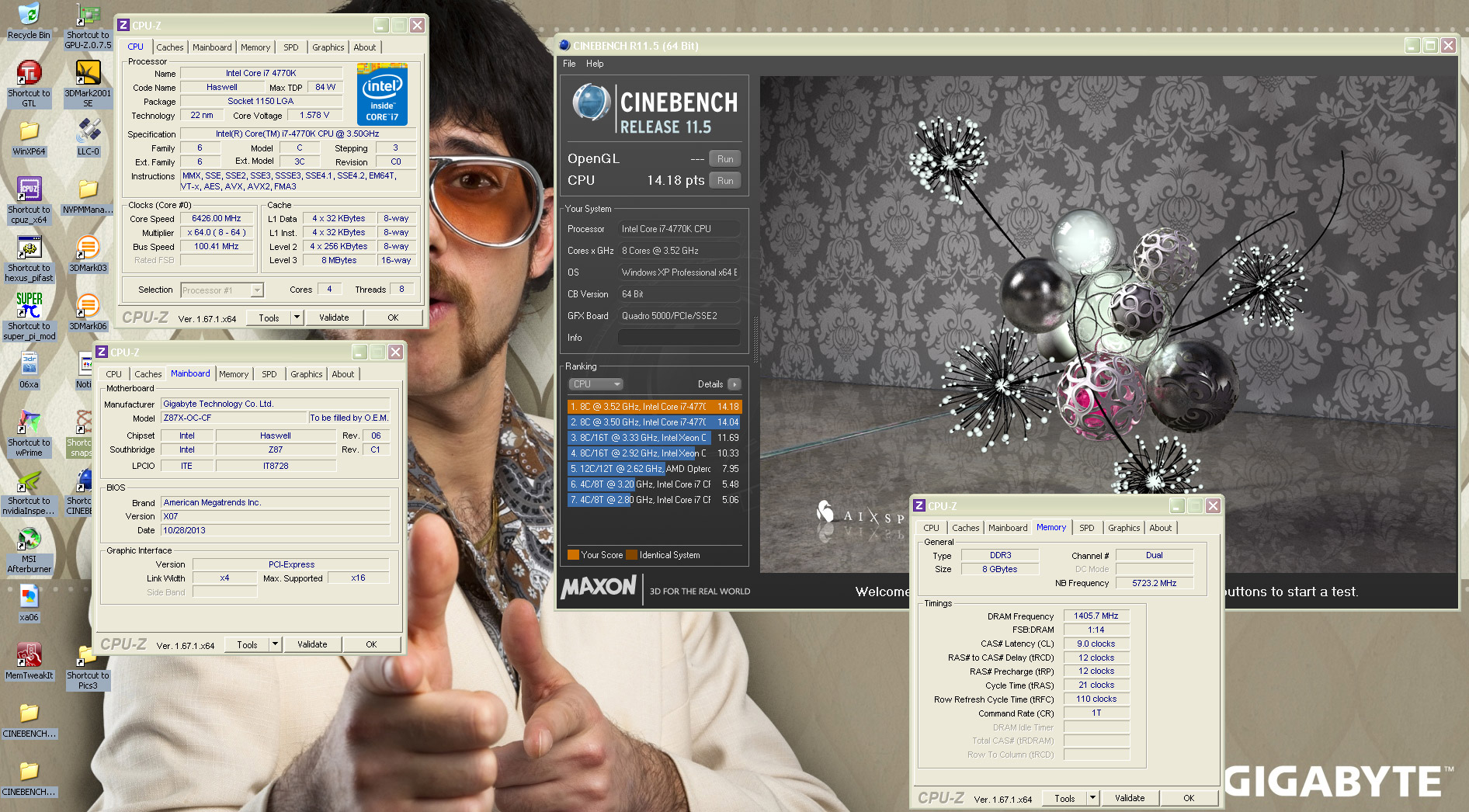
Task: Switch to CPU tab in CPU-Z Memory window
Action: [931, 528]
